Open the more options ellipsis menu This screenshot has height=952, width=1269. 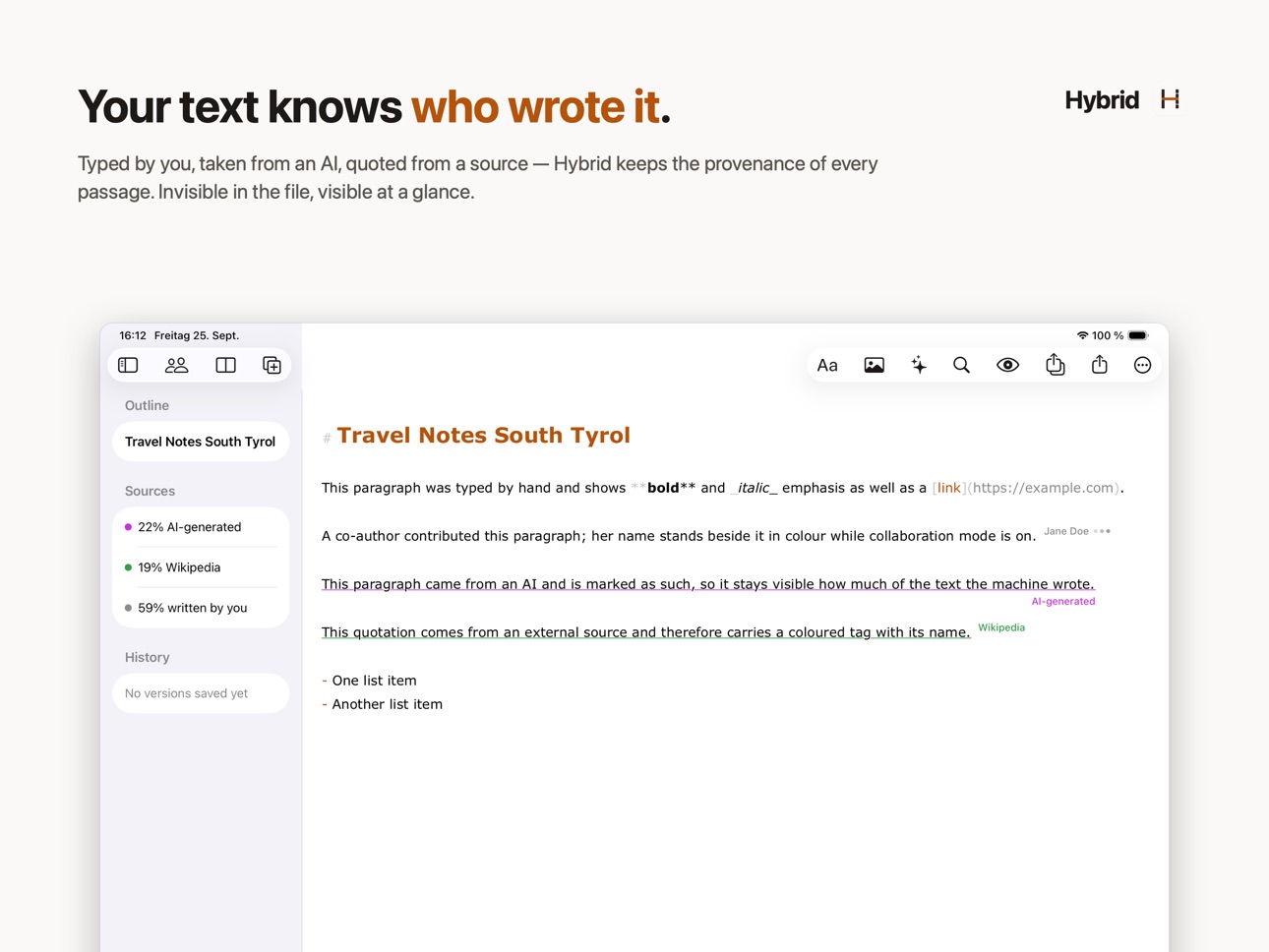[1142, 365]
